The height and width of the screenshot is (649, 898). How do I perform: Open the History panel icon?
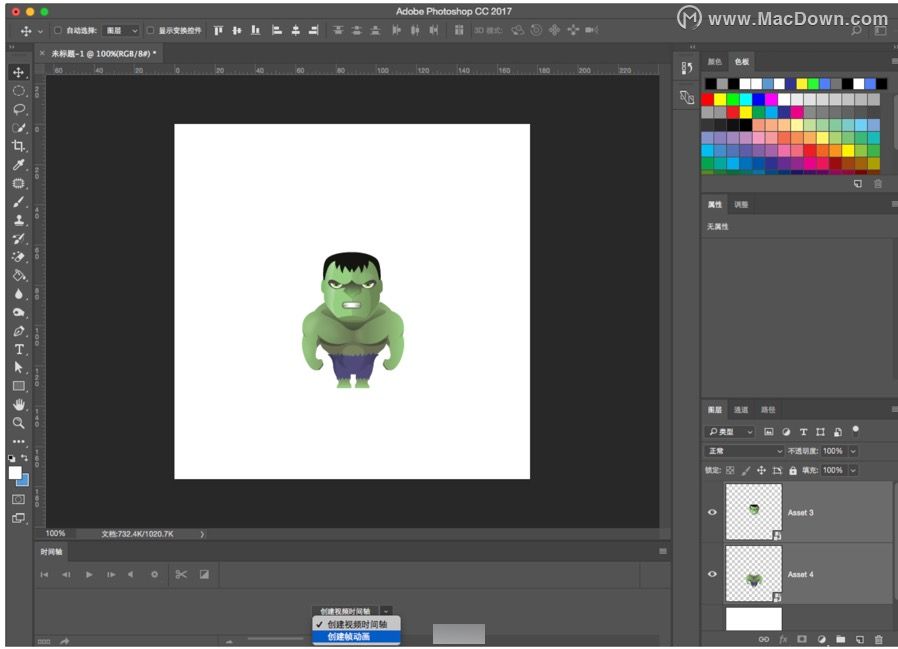(x=687, y=69)
